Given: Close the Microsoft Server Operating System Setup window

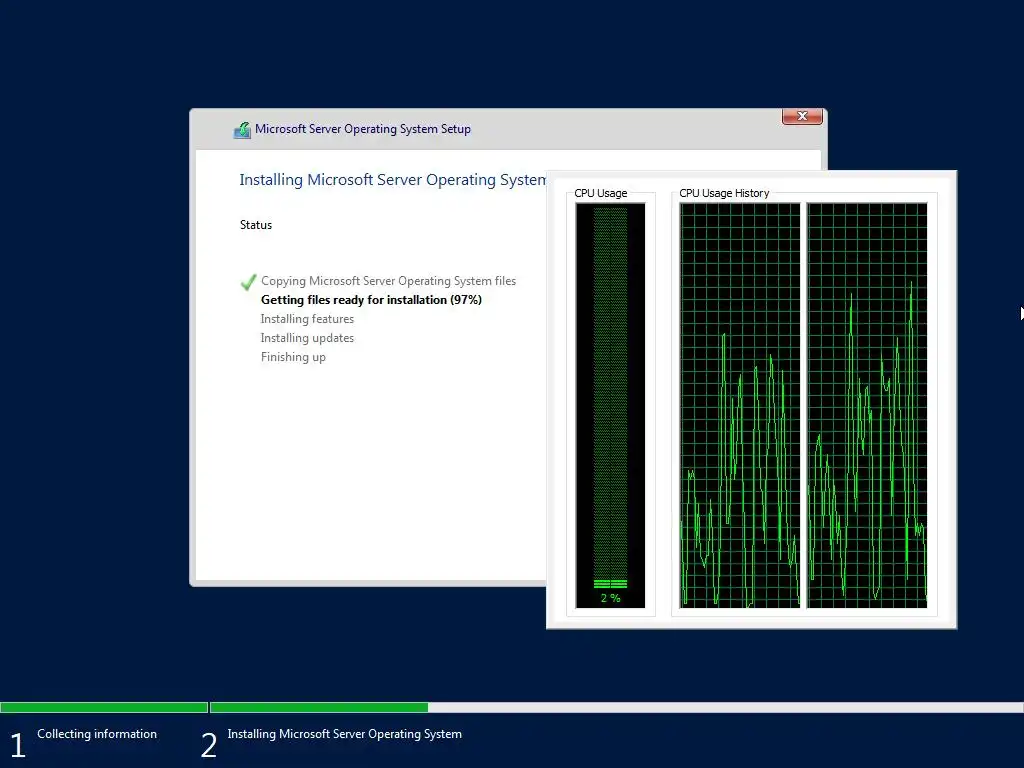Looking at the screenshot, I should (802, 116).
